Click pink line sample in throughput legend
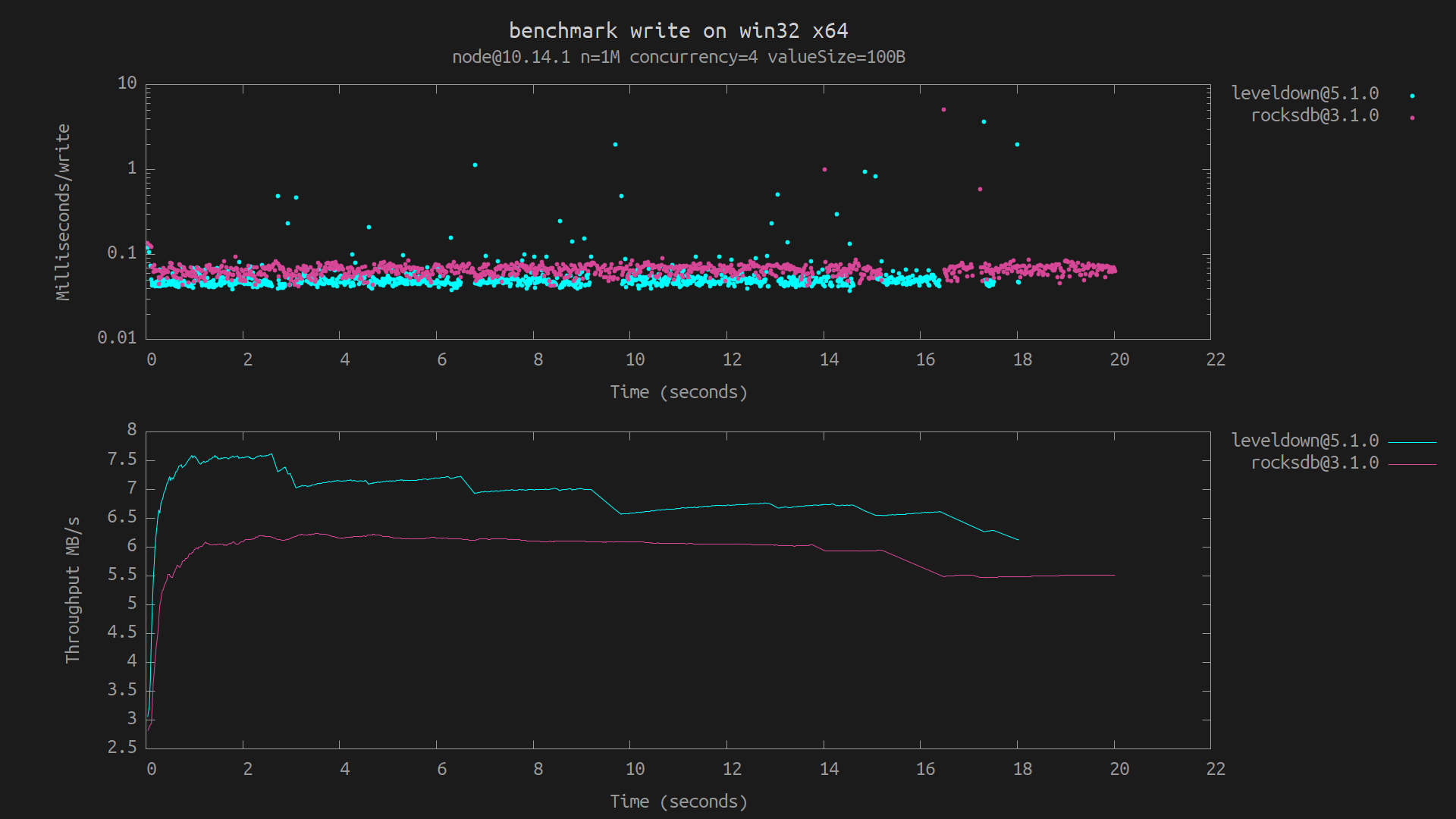This screenshot has width=1456, height=819. coord(1412,464)
